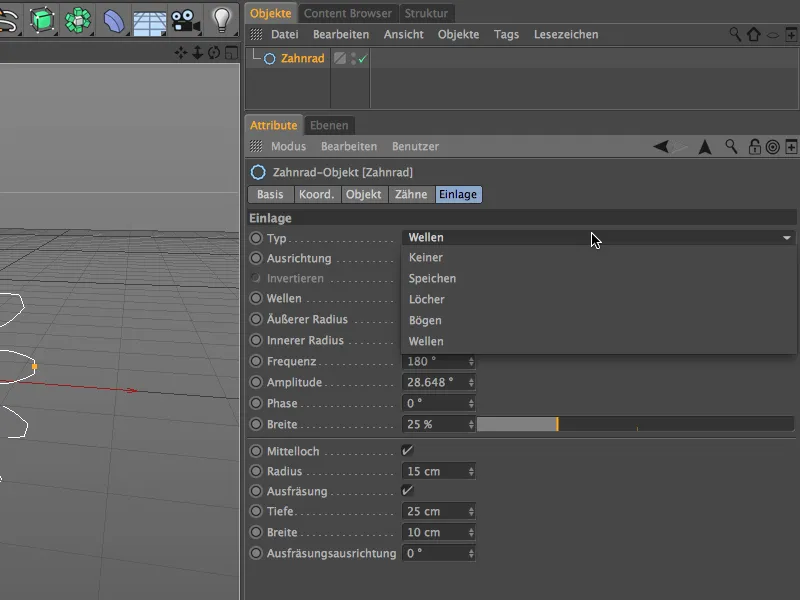Click the green checkmark next to Zahnrad

pyautogui.click(x=361, y=59)
